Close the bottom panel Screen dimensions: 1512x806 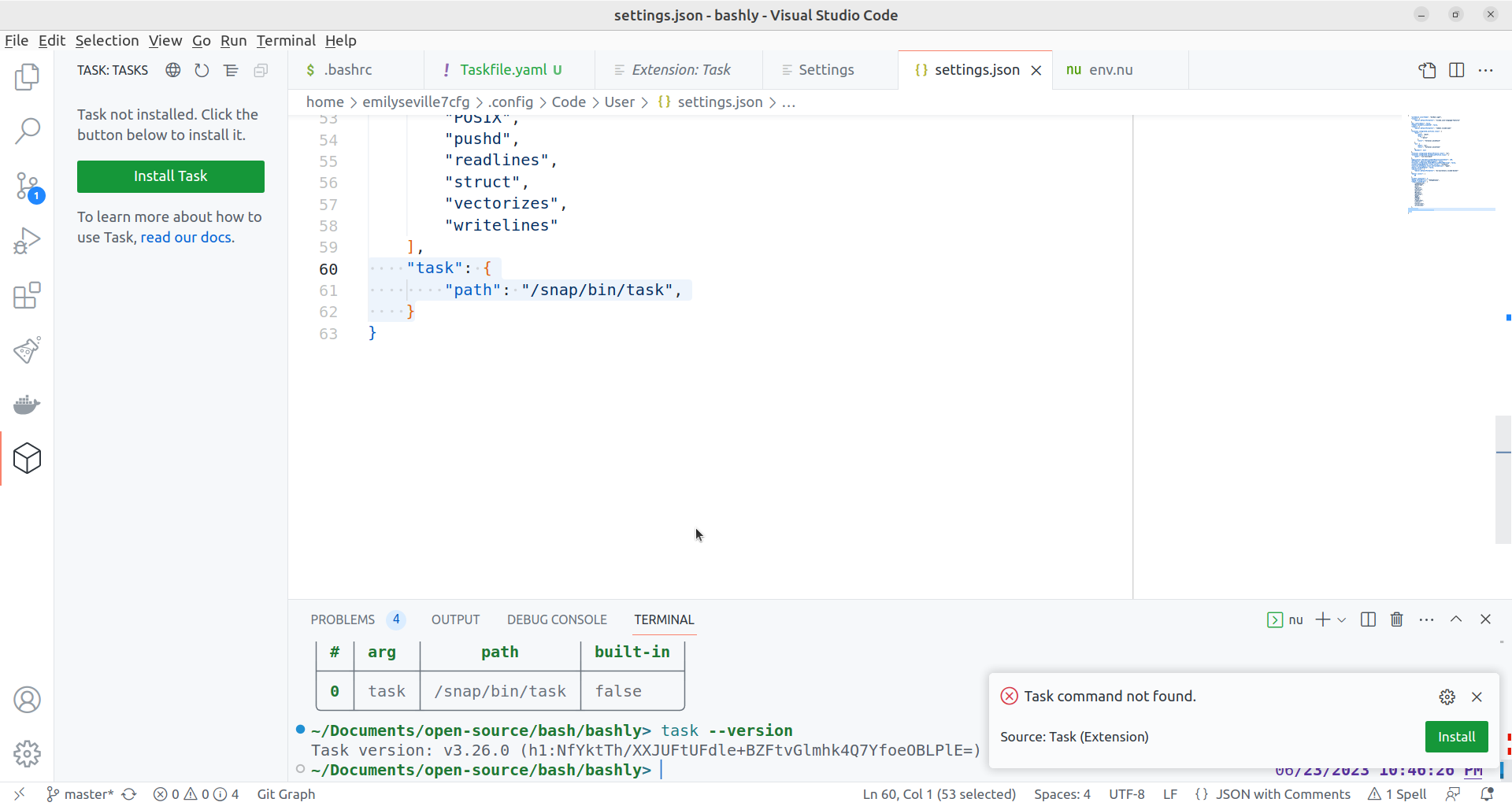coord(1486,619)
